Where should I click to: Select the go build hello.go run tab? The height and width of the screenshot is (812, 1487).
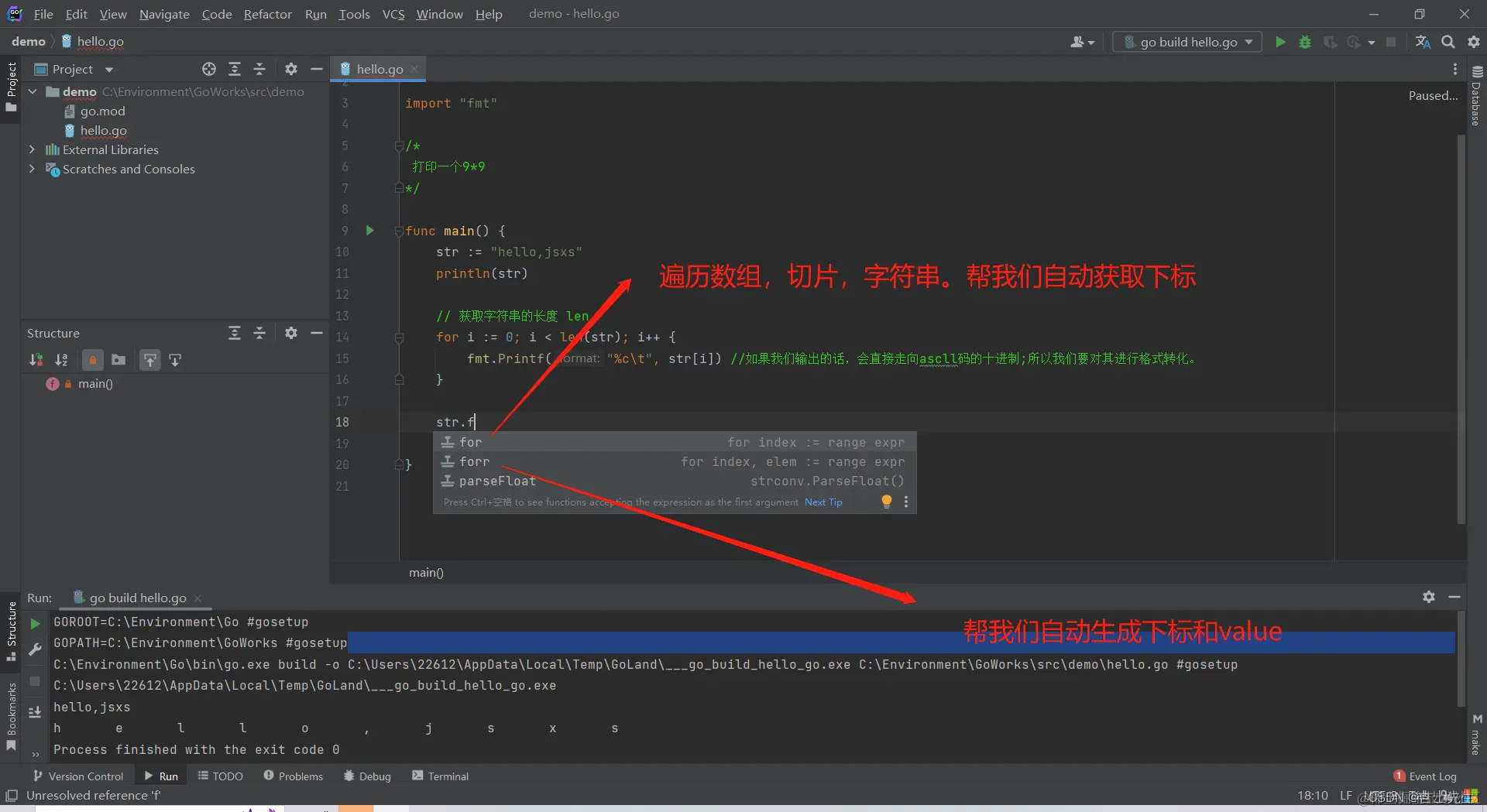[x=137, y=598]
